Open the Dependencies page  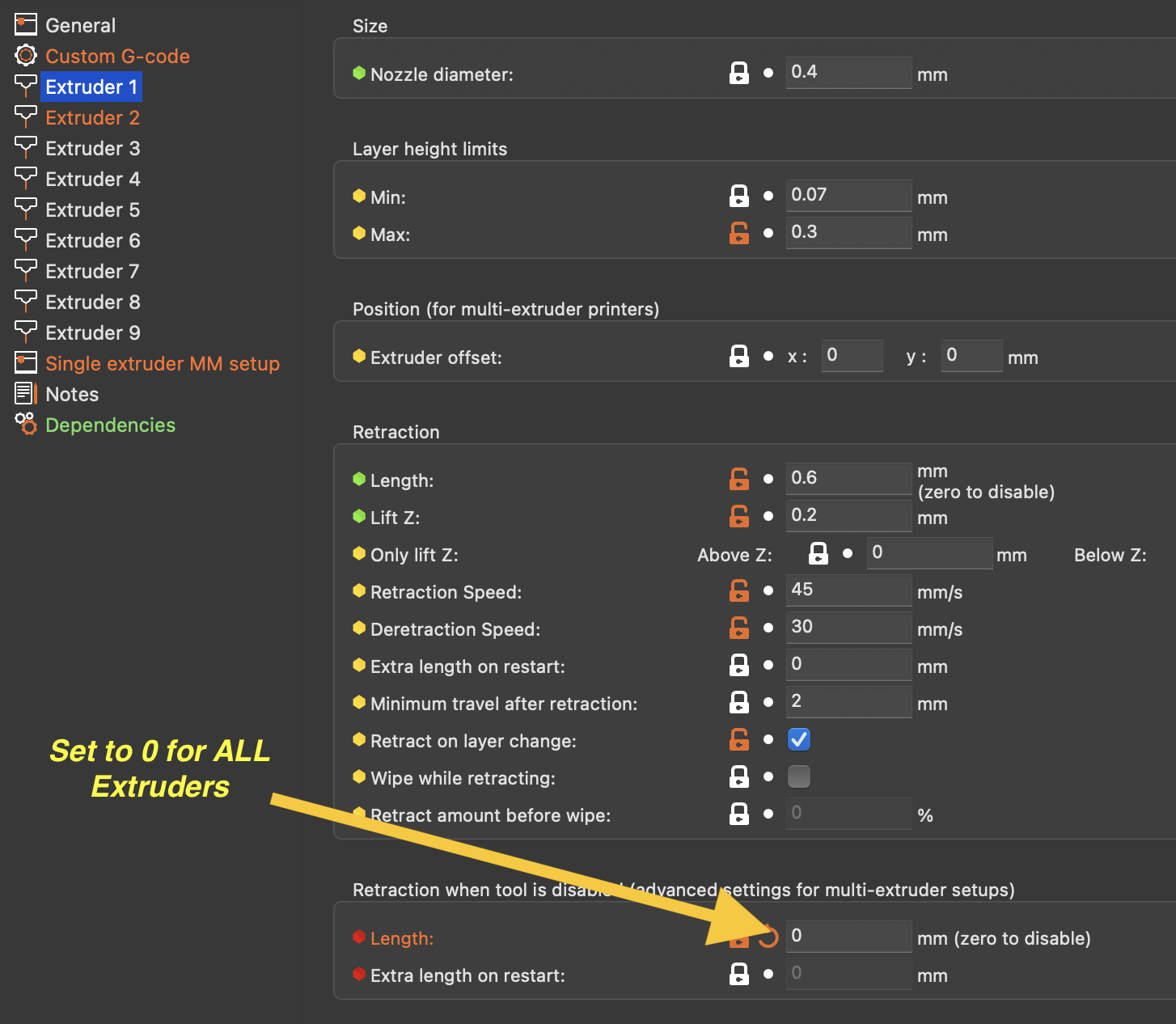tap(110, 425)
